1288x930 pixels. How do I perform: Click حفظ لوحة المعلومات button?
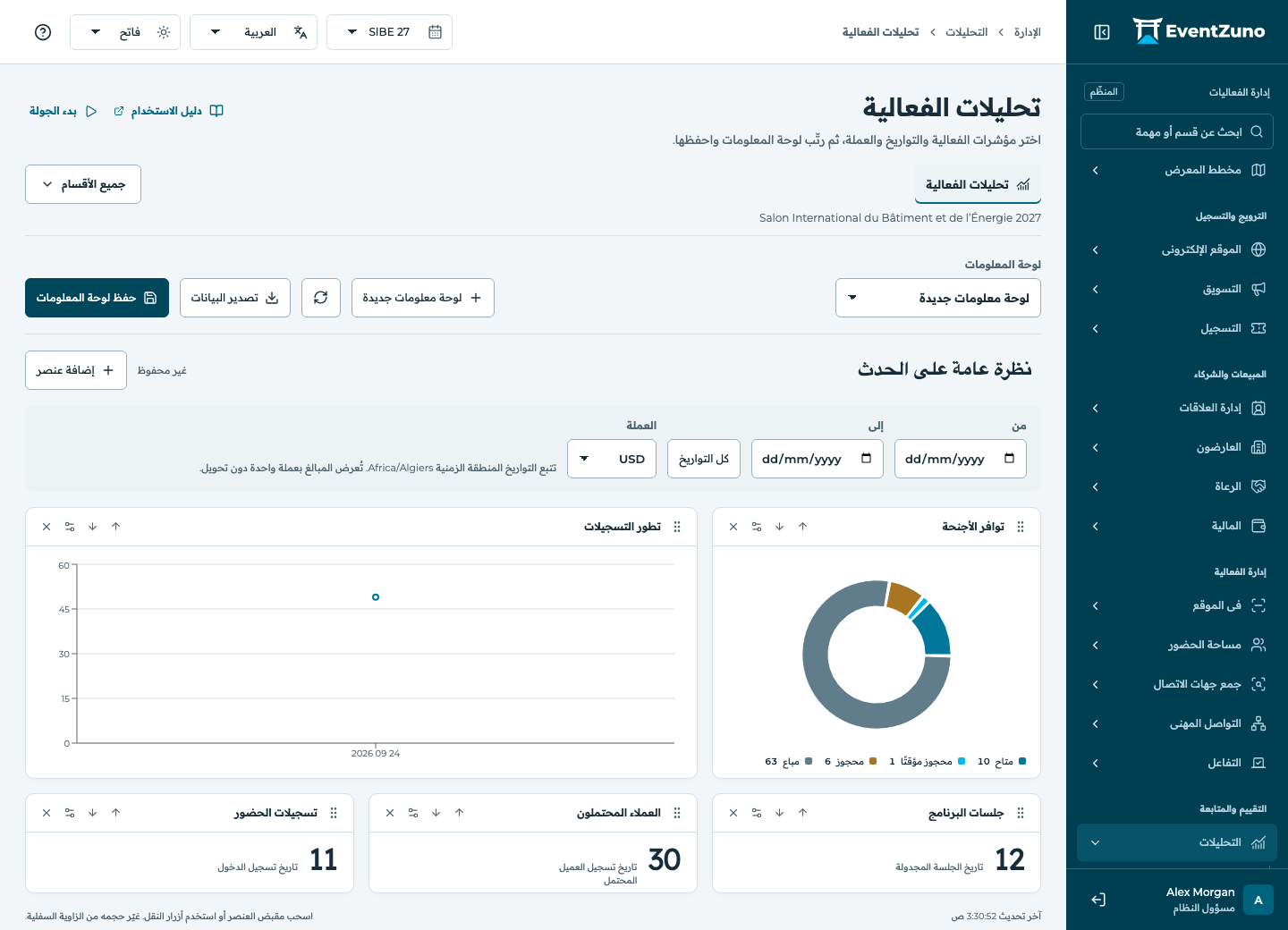(97, 298)
